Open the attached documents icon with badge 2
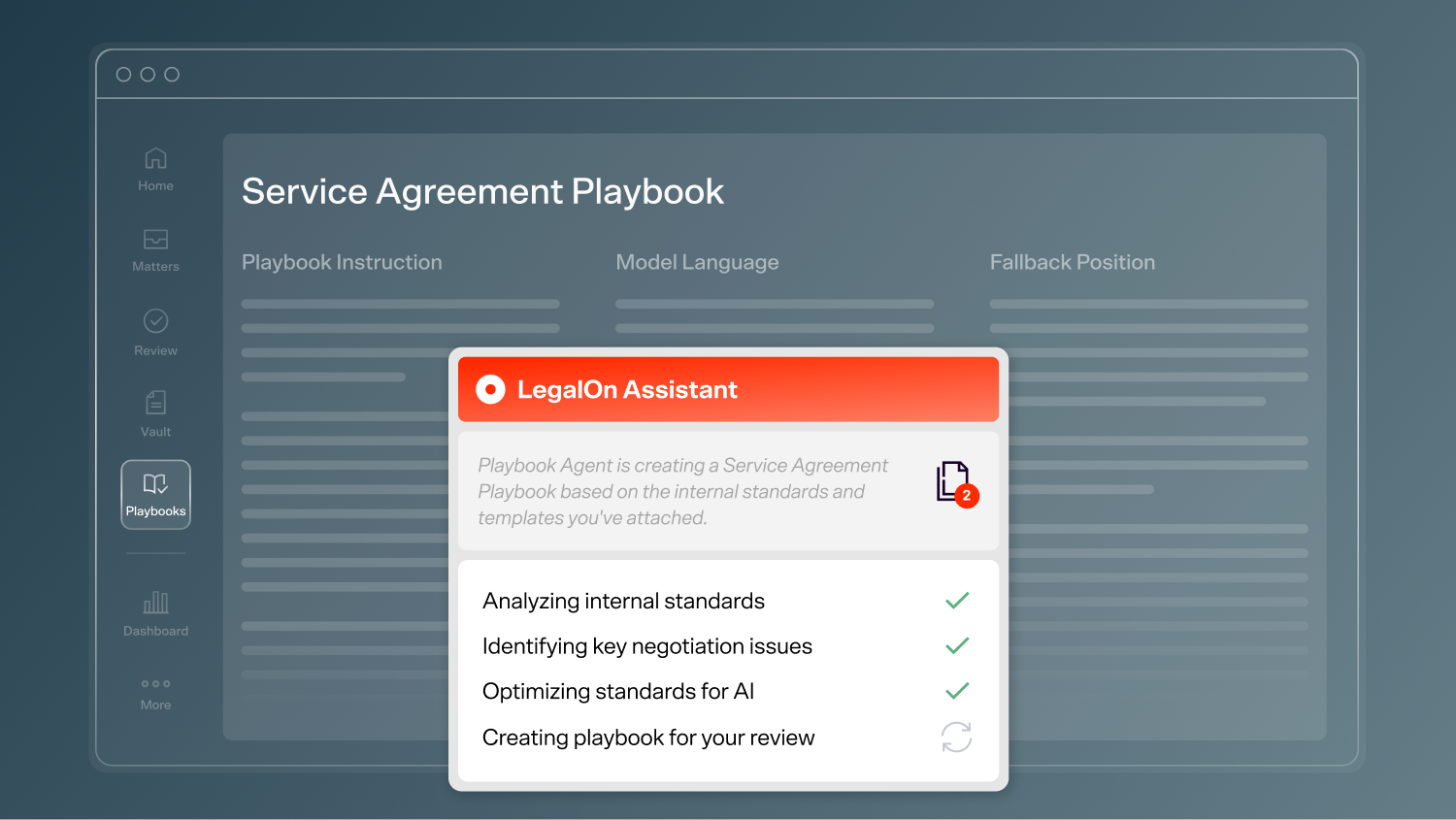1456x820 pixels. click(956, 483)
